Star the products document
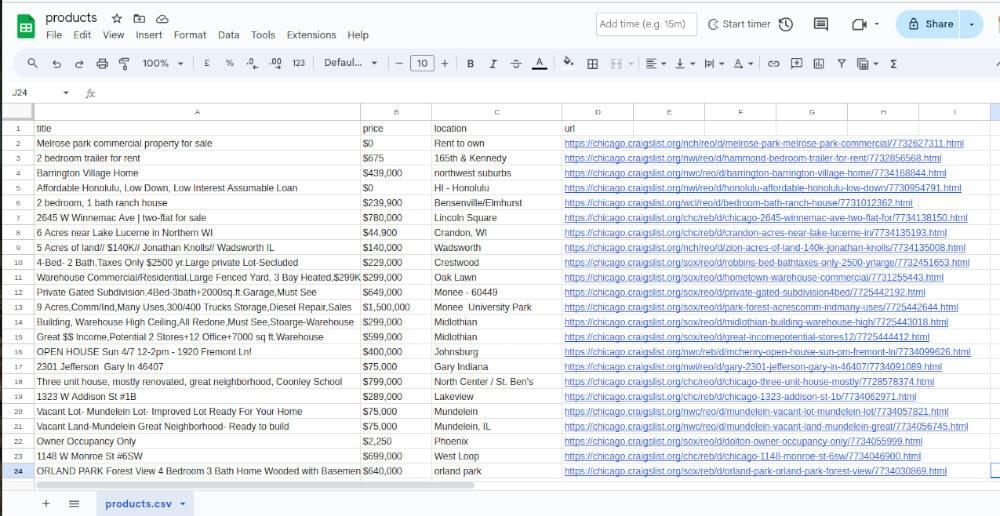Viewport: 1000px width, 516px height. 117,18
